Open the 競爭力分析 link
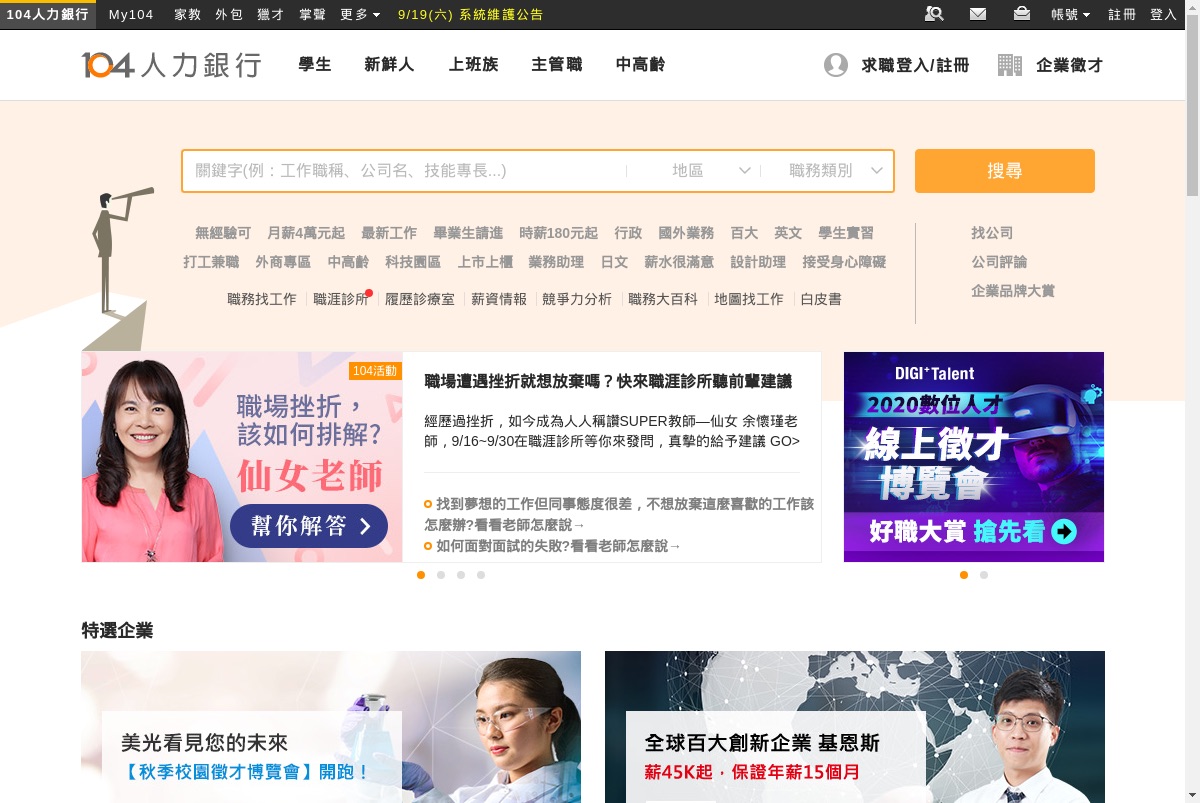The image size is (1200, 803). [577, 299]
